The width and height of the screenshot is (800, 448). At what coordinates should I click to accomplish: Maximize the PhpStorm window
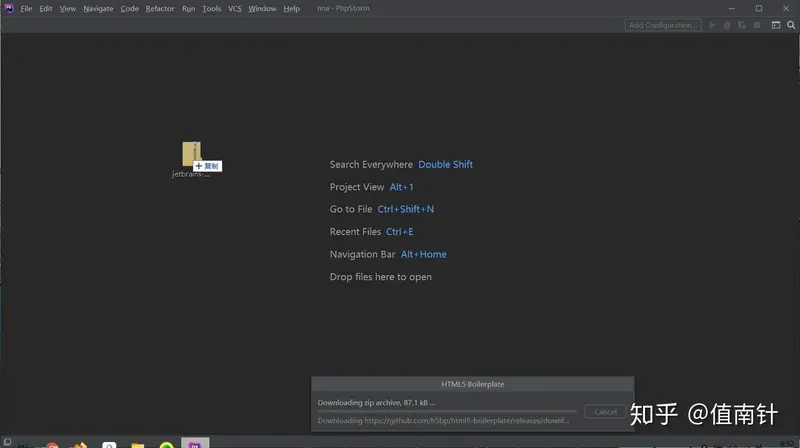click(759, 9)
